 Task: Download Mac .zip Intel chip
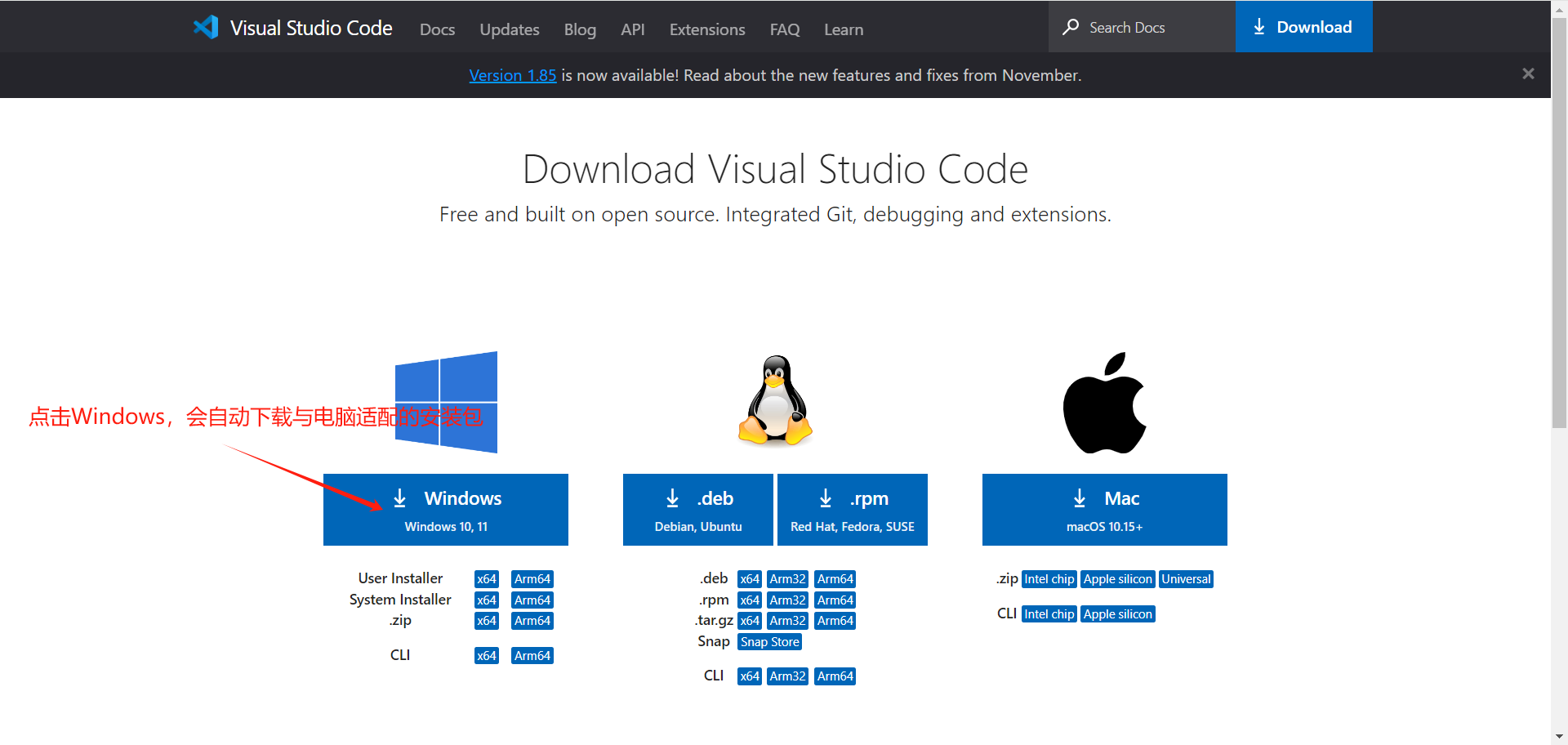click(1049, 579)
